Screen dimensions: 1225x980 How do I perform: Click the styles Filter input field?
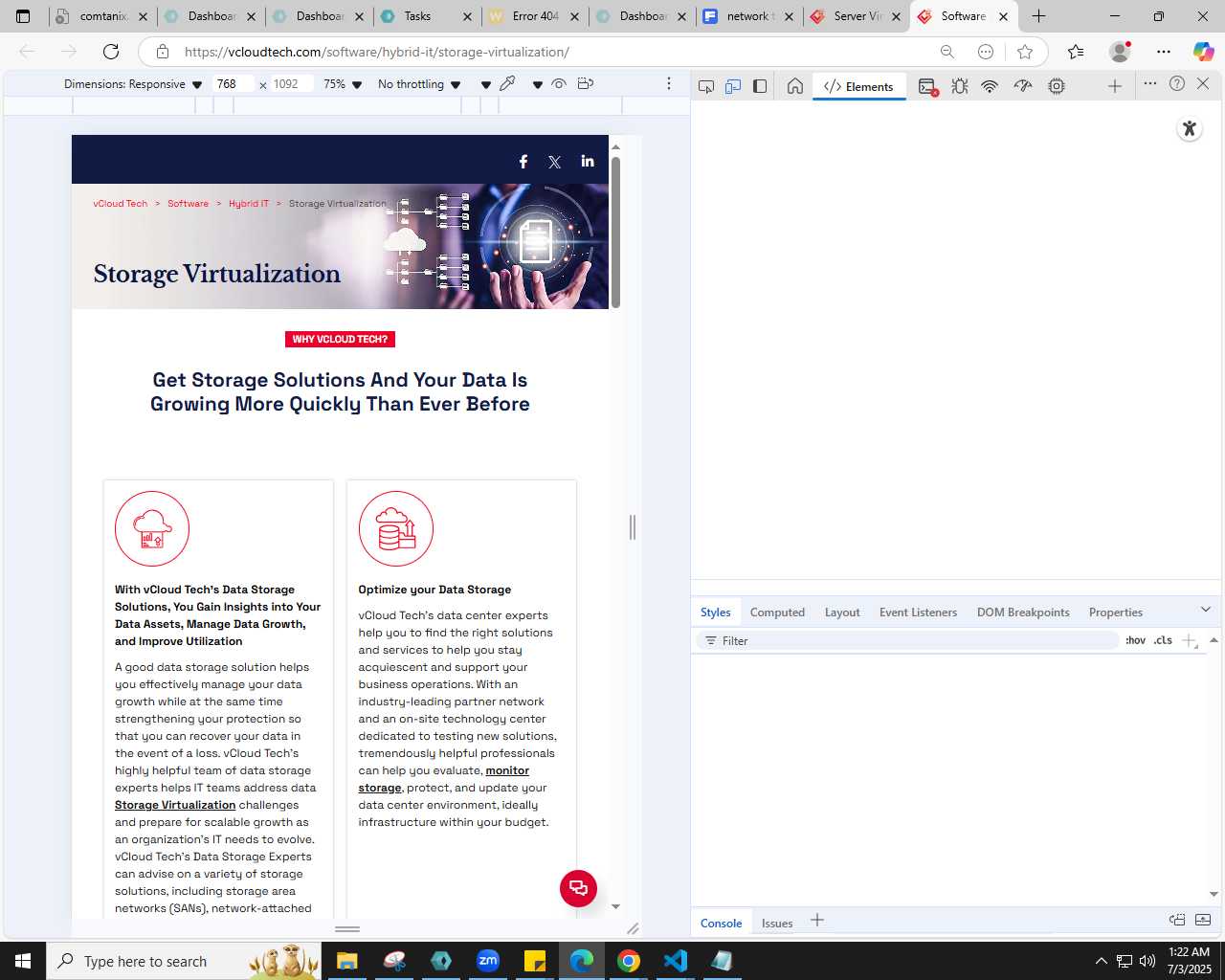click(909, 640)
